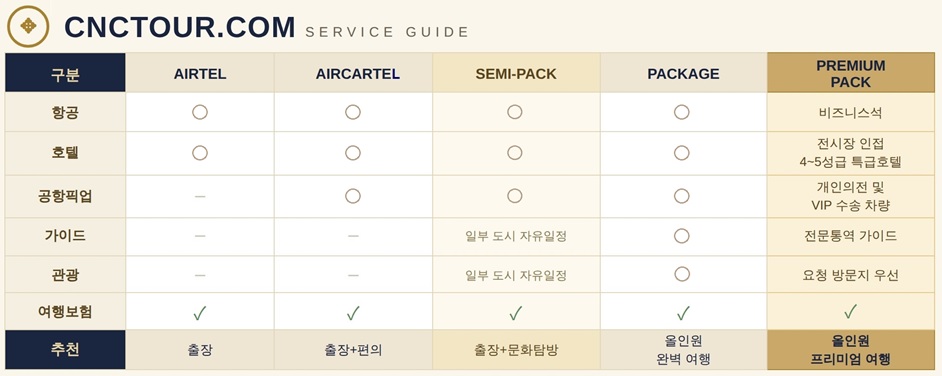
Task: Click the 출장+문화탐방 recommendation cell
Action: (516, 350)
